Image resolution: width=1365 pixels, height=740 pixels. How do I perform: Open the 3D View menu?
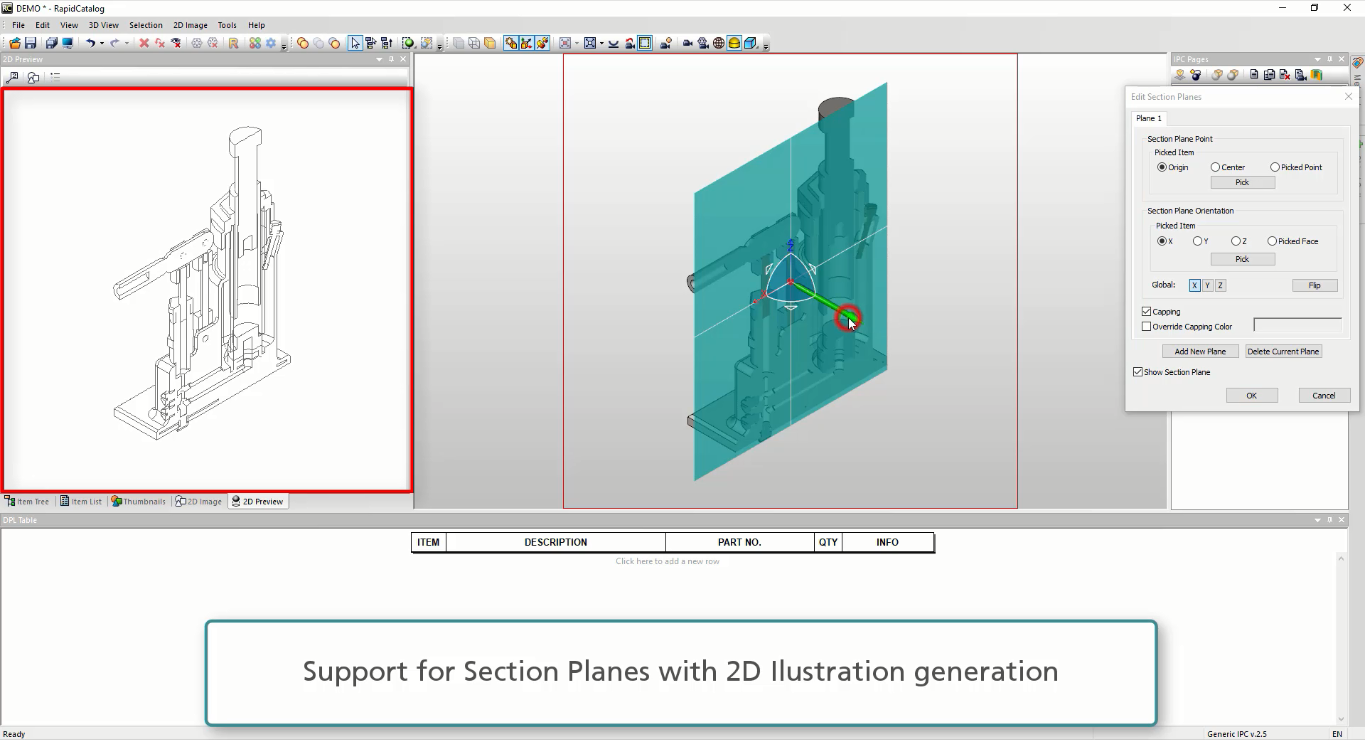tap(103, 25)
